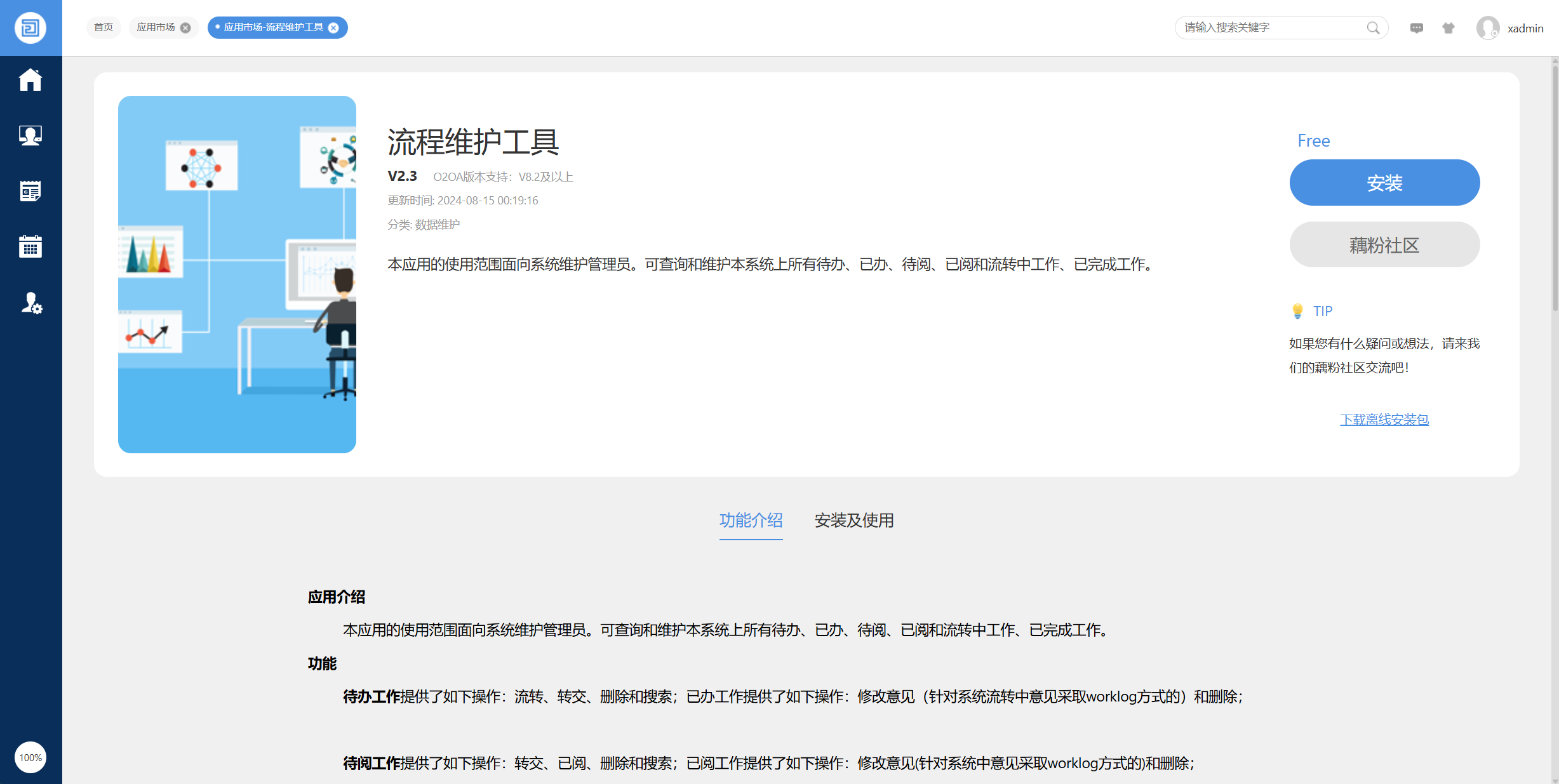The height and width of the screenshot is (784, 1559).
Task: Select the 功能介绍 tab
Action: (x=751, y=521)
